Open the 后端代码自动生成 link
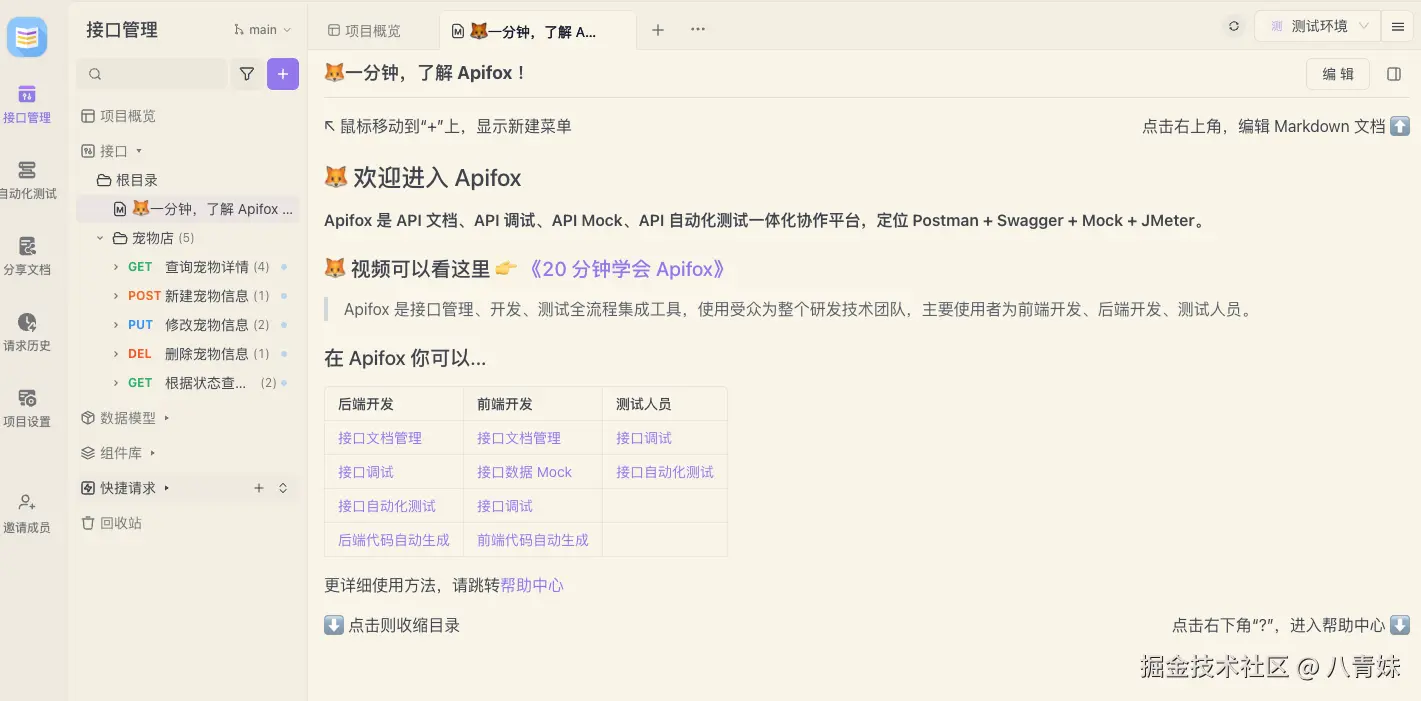The image size is (1421, 701). point(394,540)
